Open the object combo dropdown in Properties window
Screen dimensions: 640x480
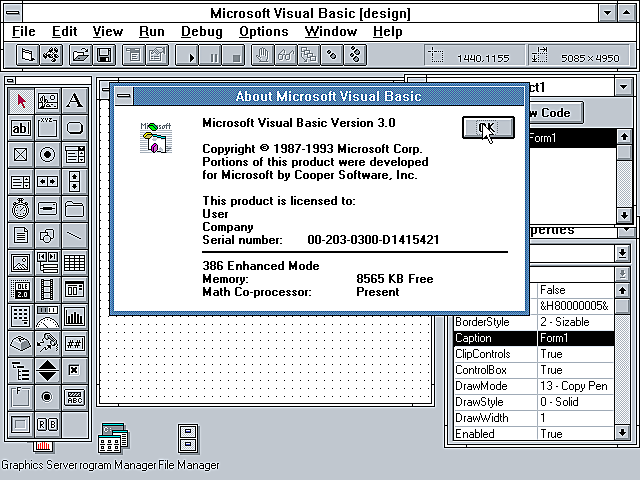[622, 253]
